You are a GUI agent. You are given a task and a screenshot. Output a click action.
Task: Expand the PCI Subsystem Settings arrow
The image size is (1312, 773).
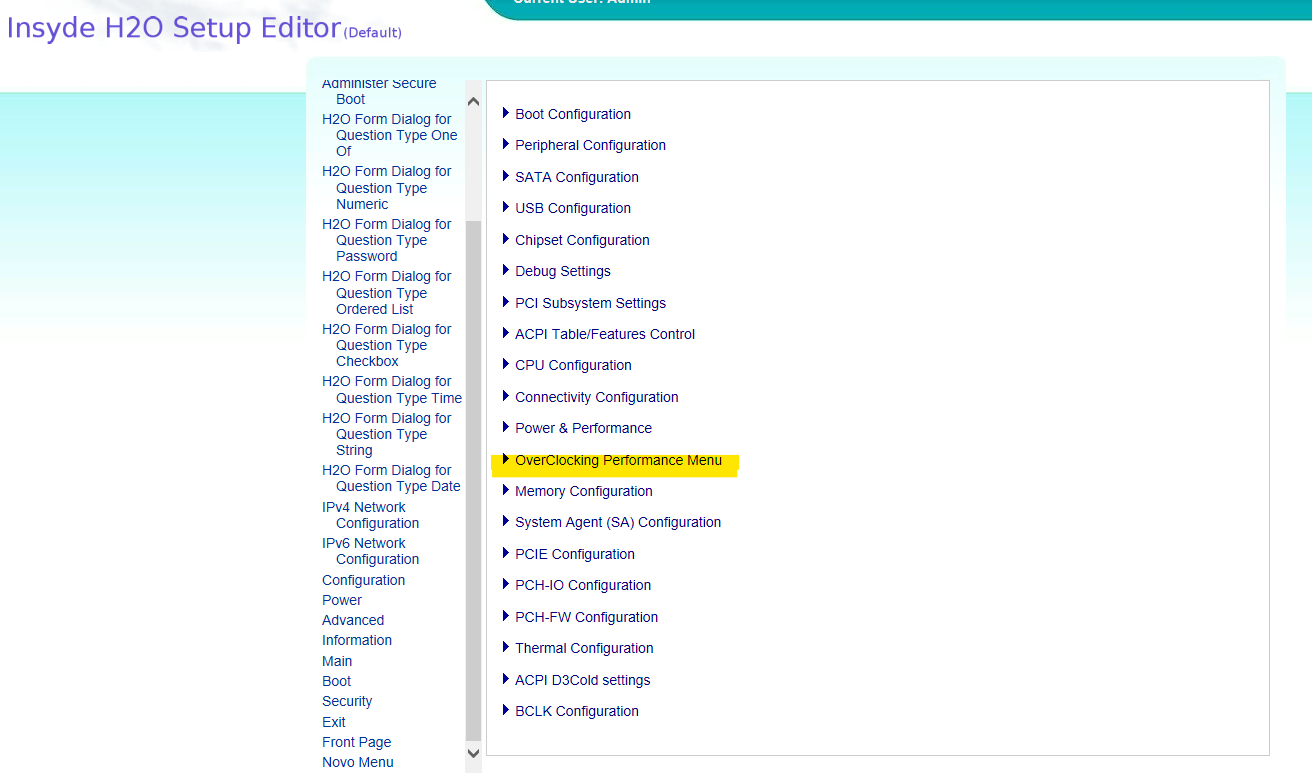(506, 302)
